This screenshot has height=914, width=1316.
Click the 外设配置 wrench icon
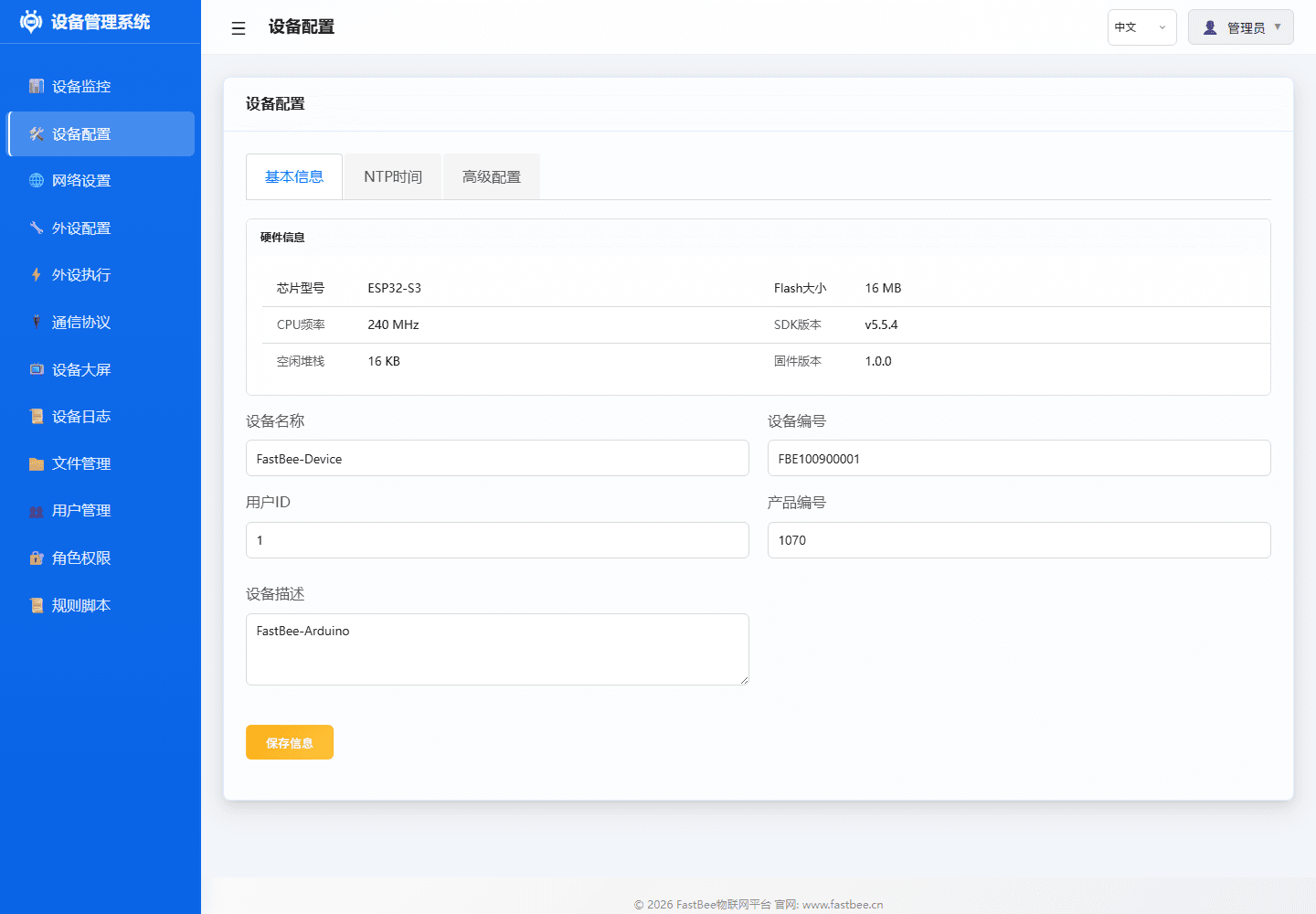[37, 228]
